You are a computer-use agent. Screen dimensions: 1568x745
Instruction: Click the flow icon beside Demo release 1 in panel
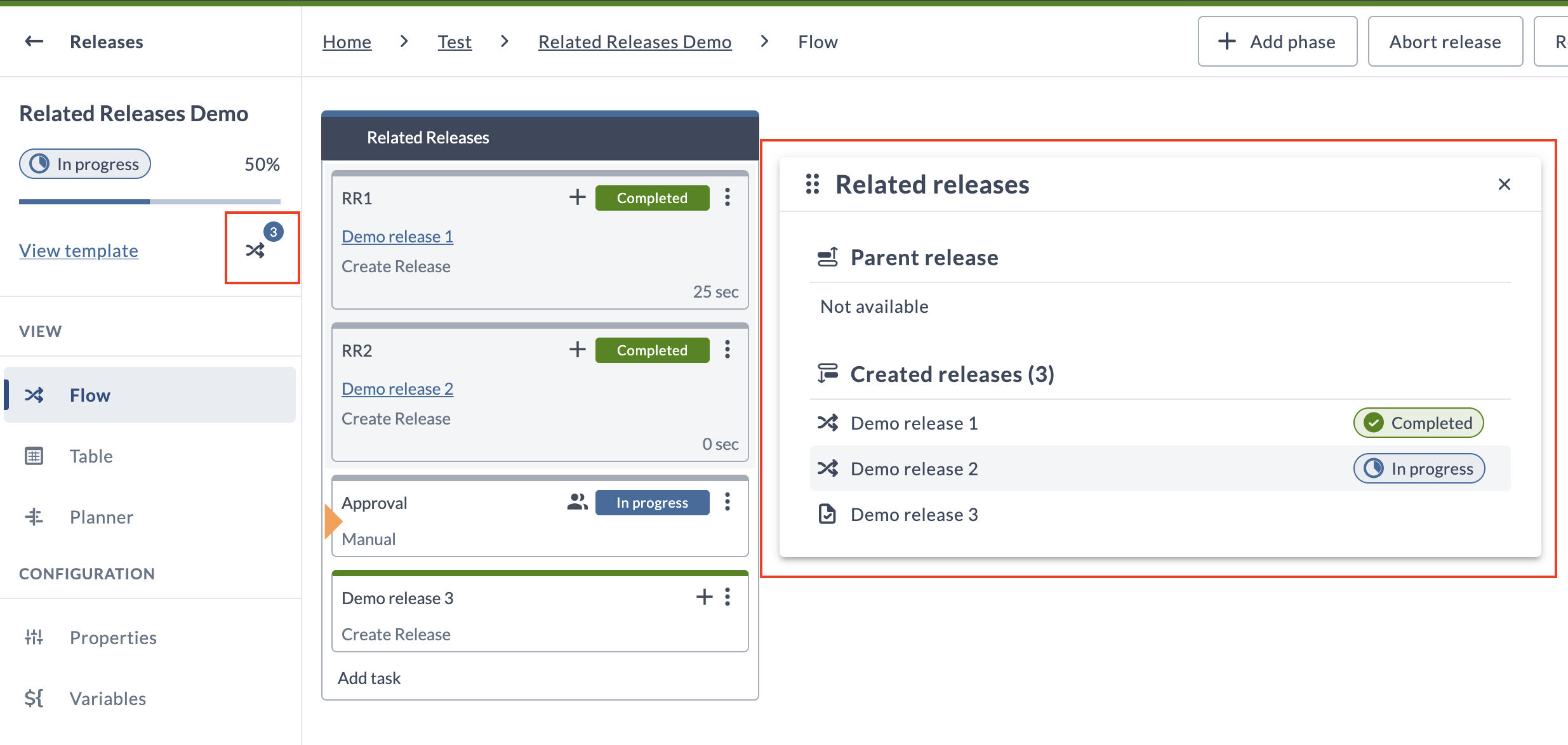pyautogui.click(x=828, y=423)
